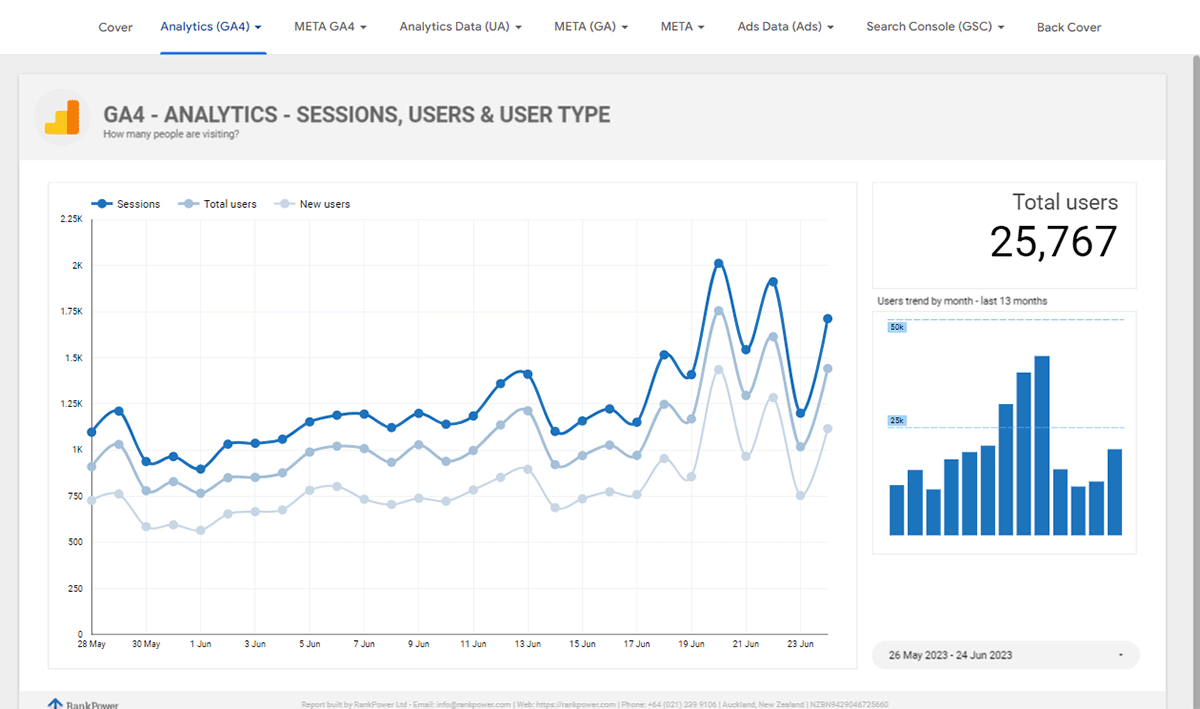Expand the Search Console (GSC) menu
The height and width of the screenshot is (709, 1200).
coord(936,27)
